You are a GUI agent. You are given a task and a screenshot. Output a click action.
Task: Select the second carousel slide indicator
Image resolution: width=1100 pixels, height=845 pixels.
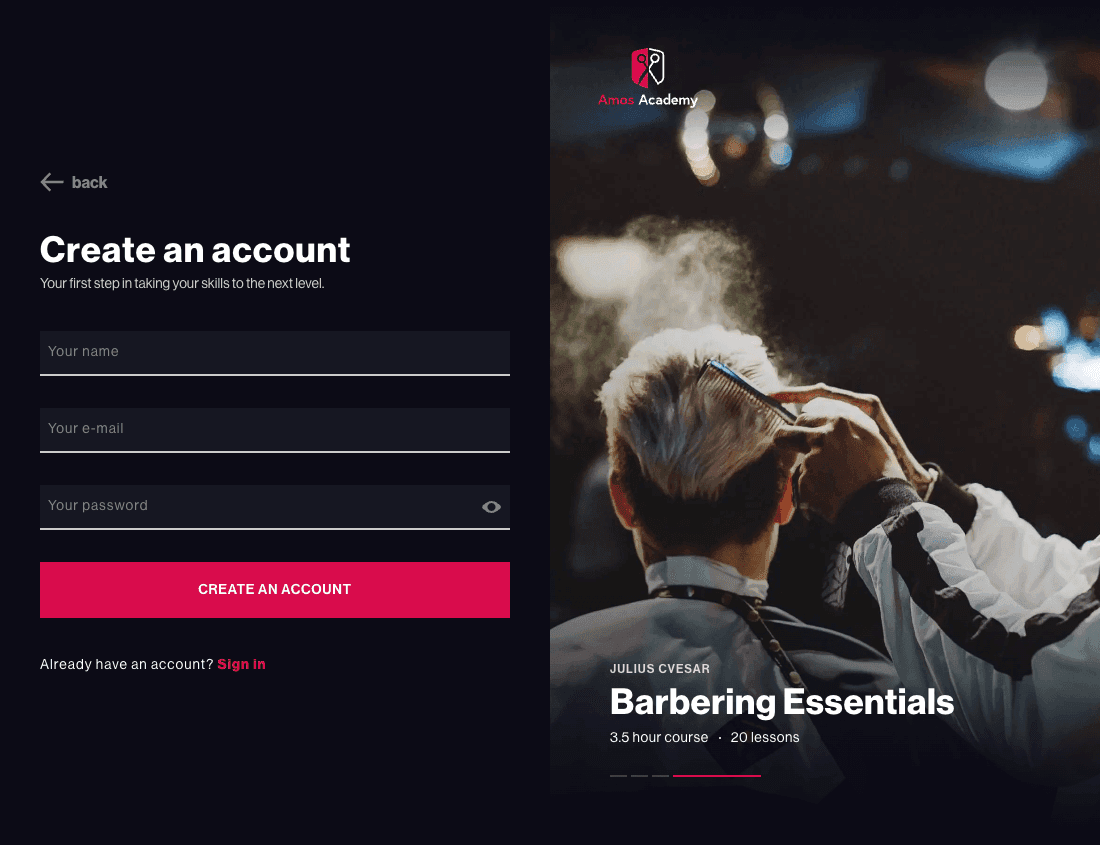[x=639, y=776]
